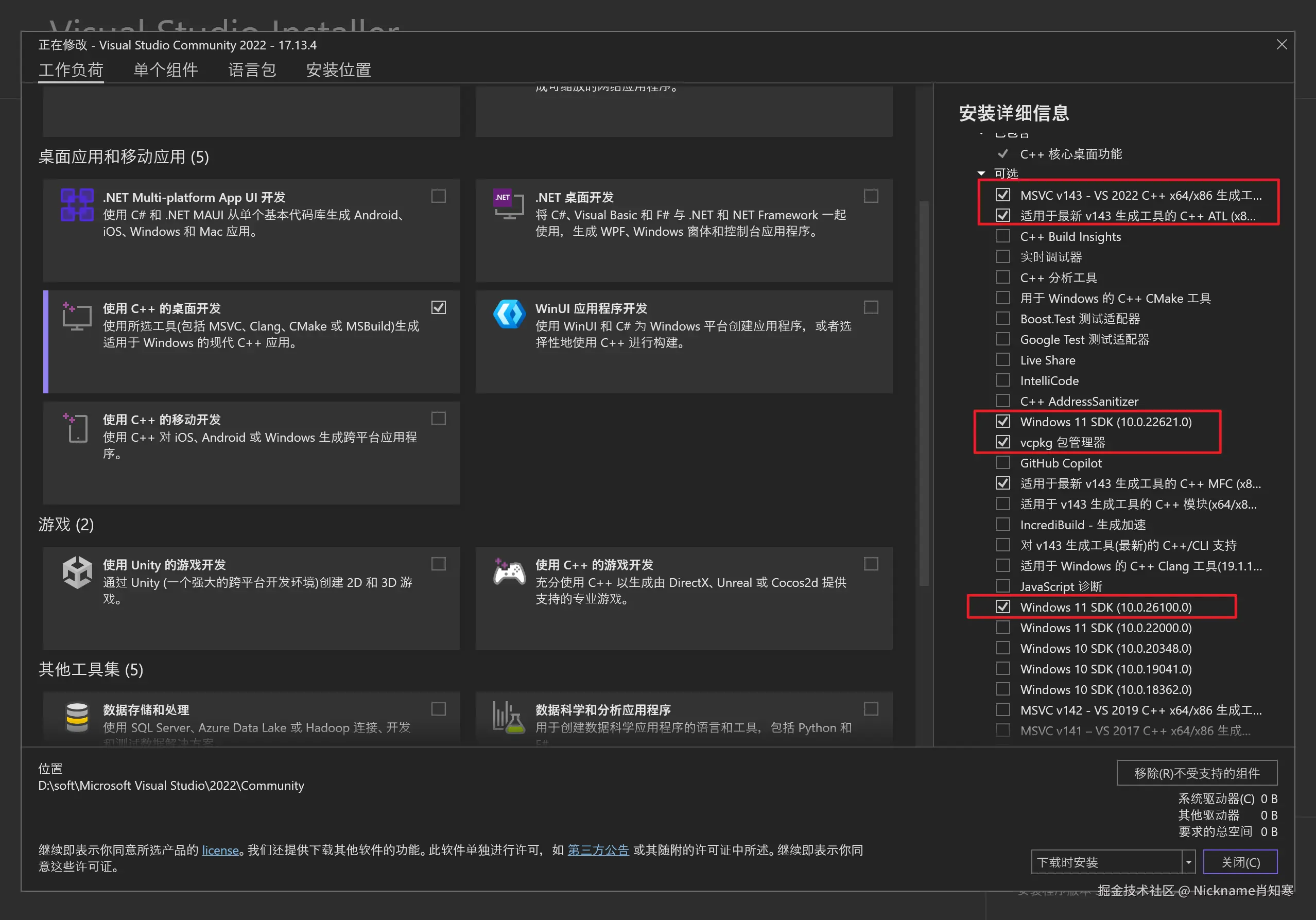Image resolution: width=1316 pixels, height=920 pixels.
Task: Open the 第三方公告 link
Action: [598, 850]
